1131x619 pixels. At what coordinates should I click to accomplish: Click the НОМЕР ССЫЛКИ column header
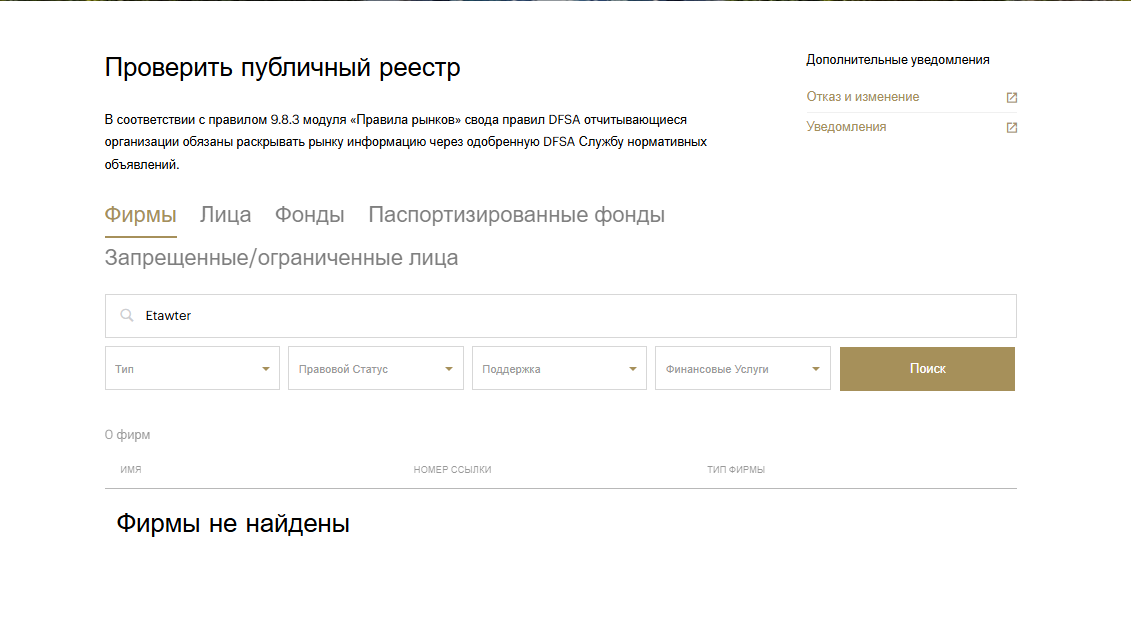click(x=452, y=470)
